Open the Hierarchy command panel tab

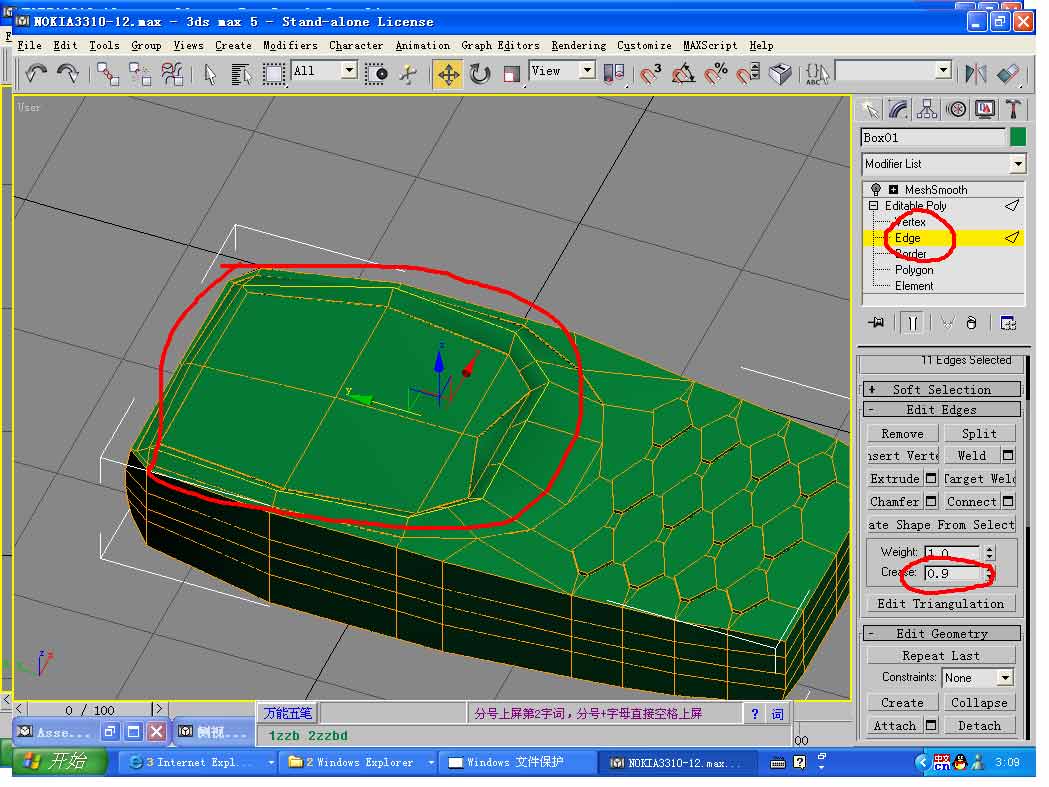coord(927,109)
